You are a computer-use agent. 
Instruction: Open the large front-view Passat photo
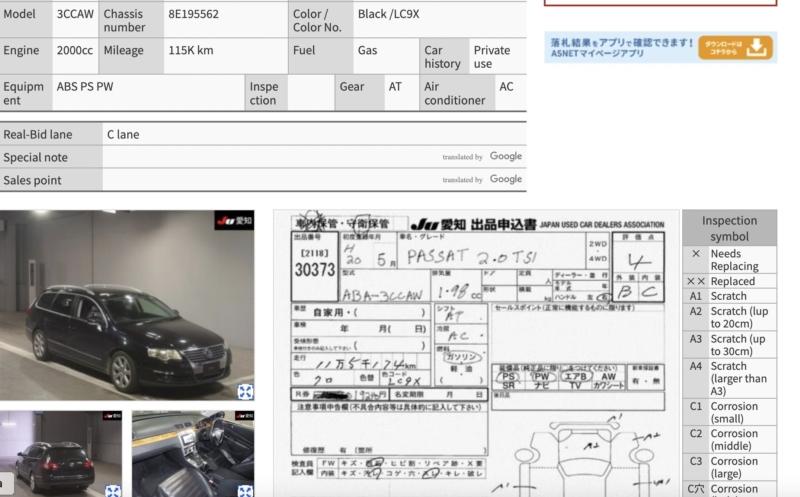(125, 305)
